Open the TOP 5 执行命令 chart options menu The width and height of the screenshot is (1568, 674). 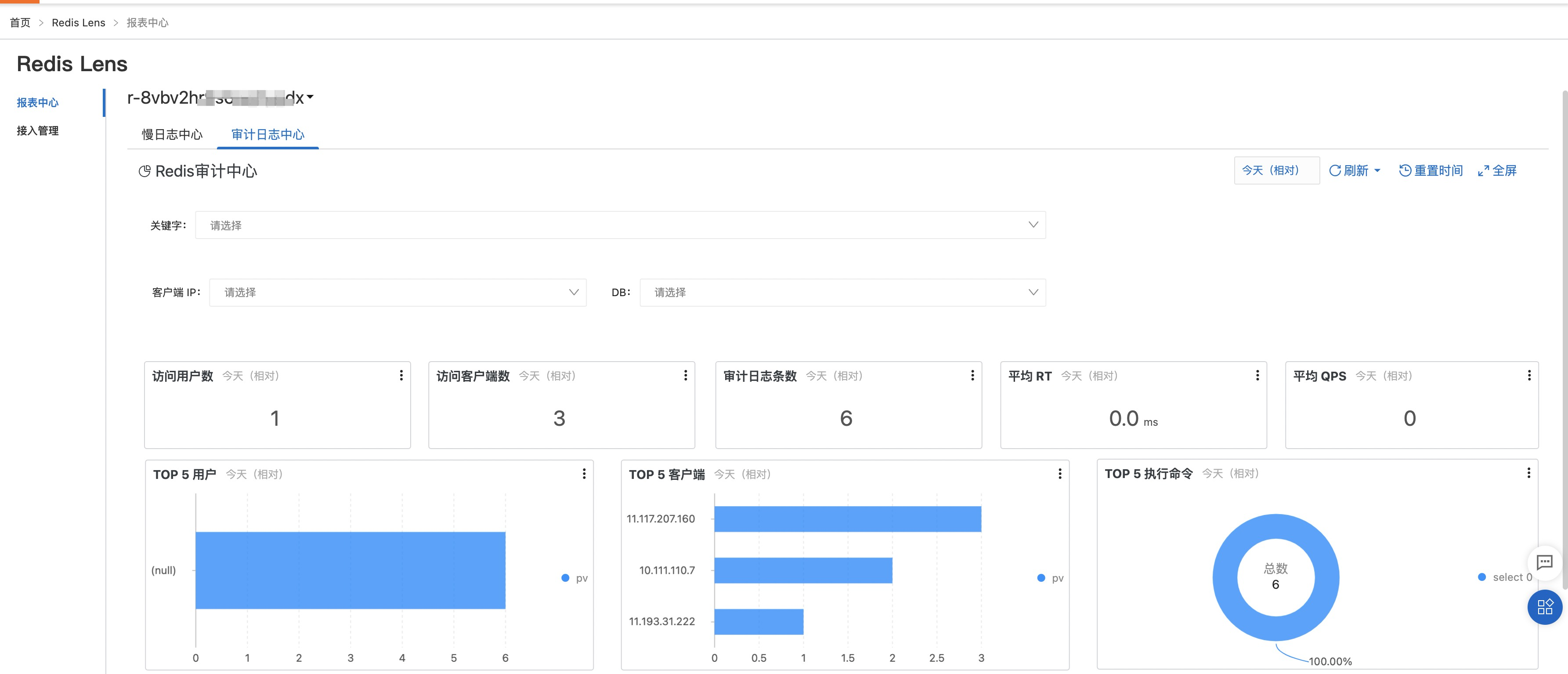(x=1528, y=473)
